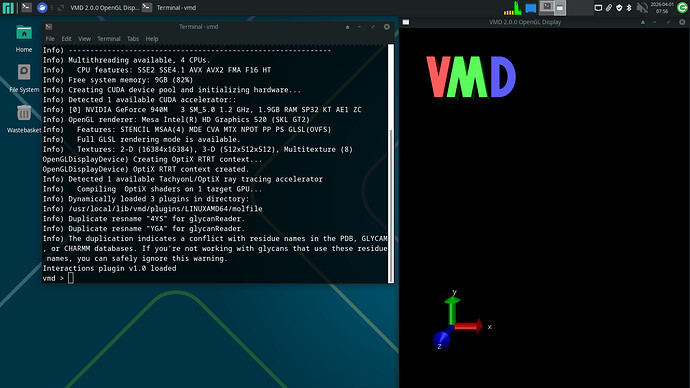Open the terminal File menu

(x=50, y=39)
